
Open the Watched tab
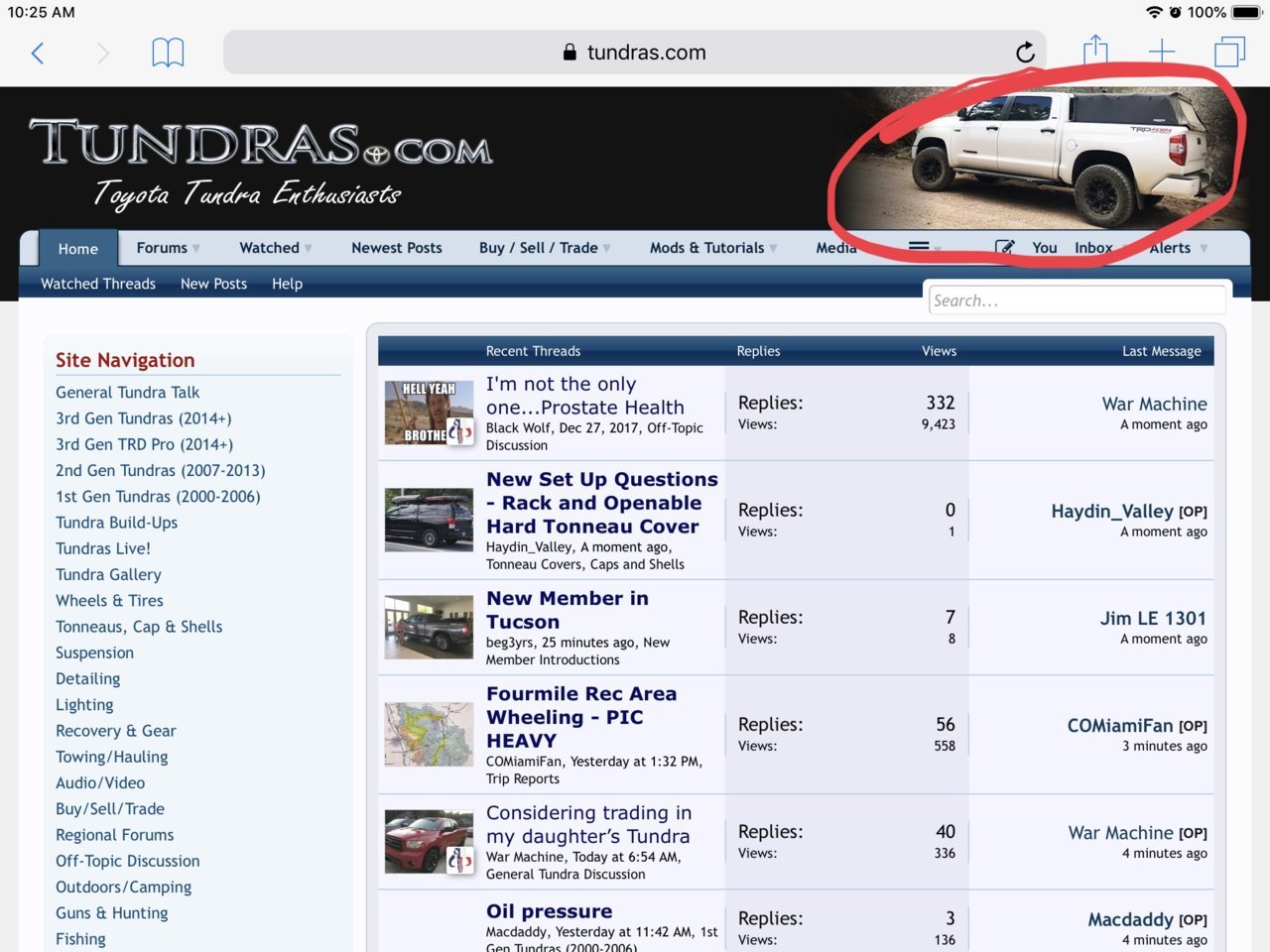269,248
